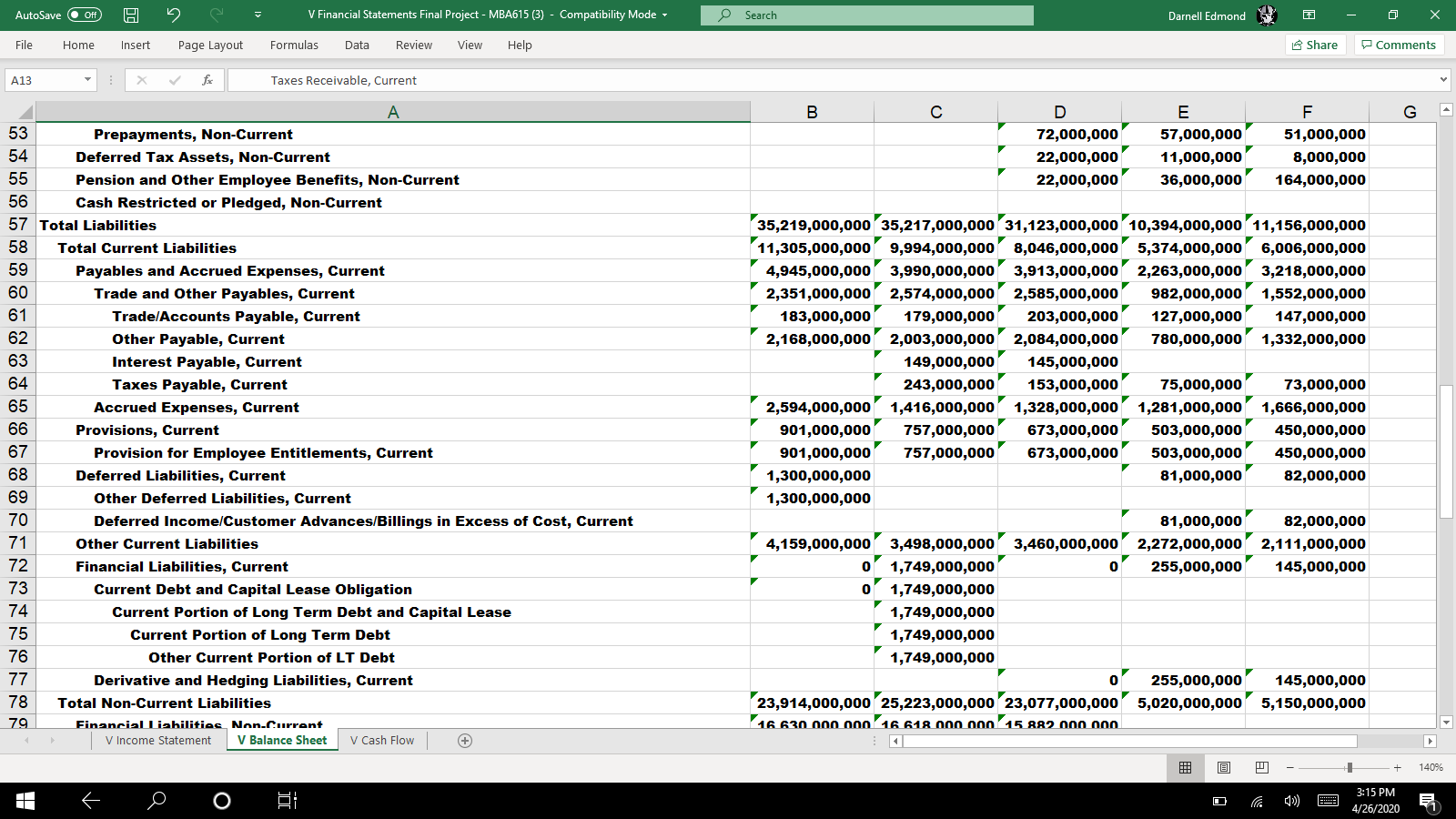The height and width of the screenshot is (819, 1456).
Task: Click Total Non-Current Liabilities cell
Action: 393,703
